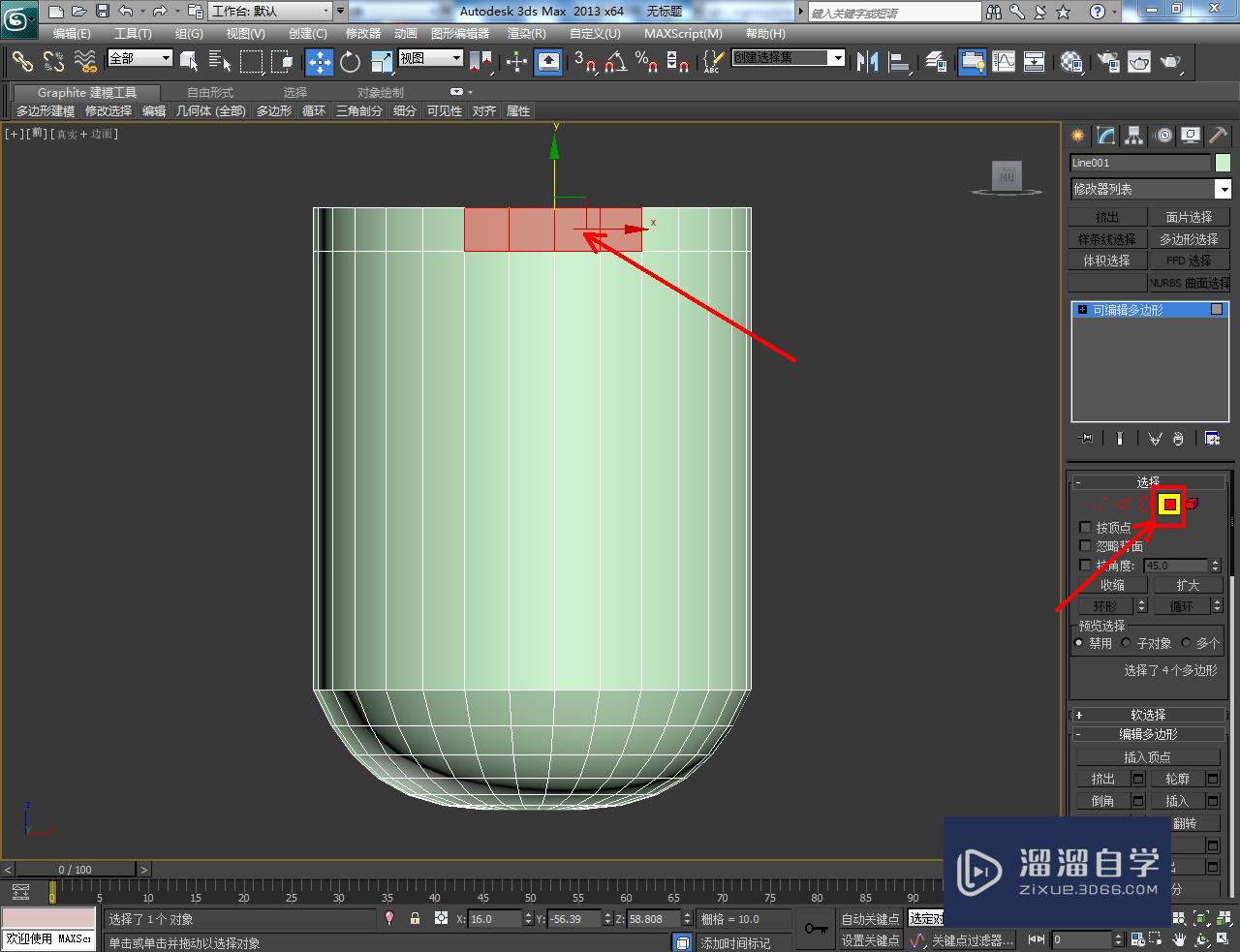This screenshot has height=952, width=1240.
Task: Open the Schematic View icon
Action: coord(1035,61)
